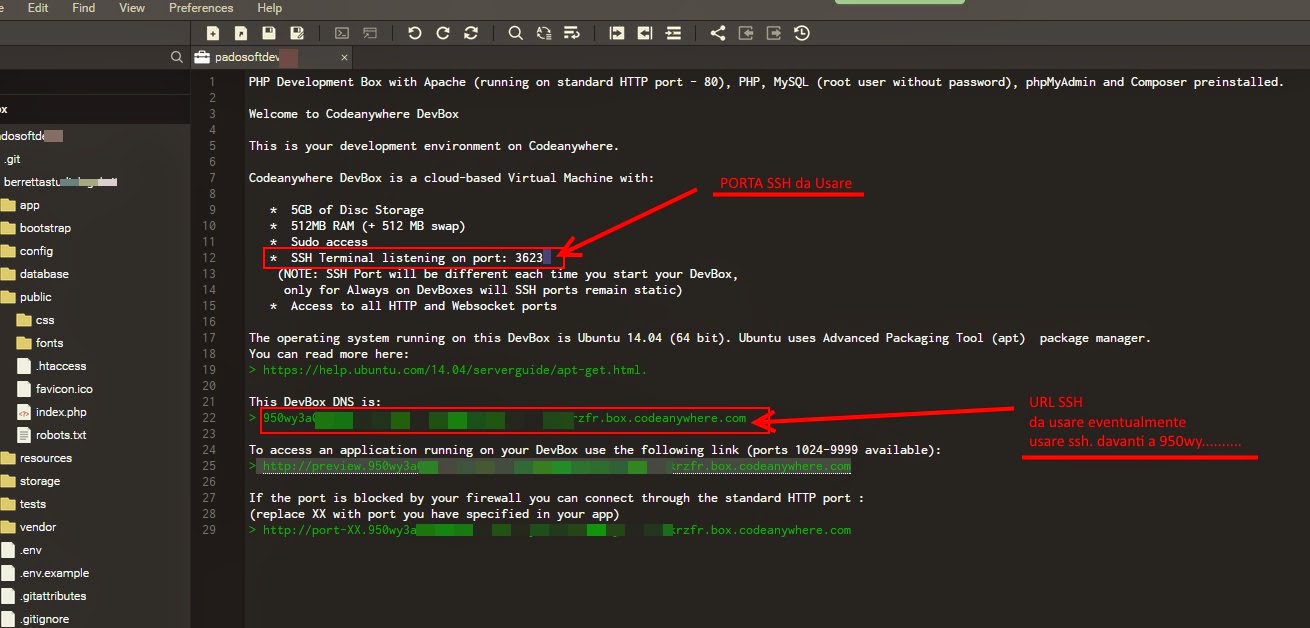Open the SSH terminal toolbar icon
Screen dimensions: 1310x628
(x=342, y=33)
